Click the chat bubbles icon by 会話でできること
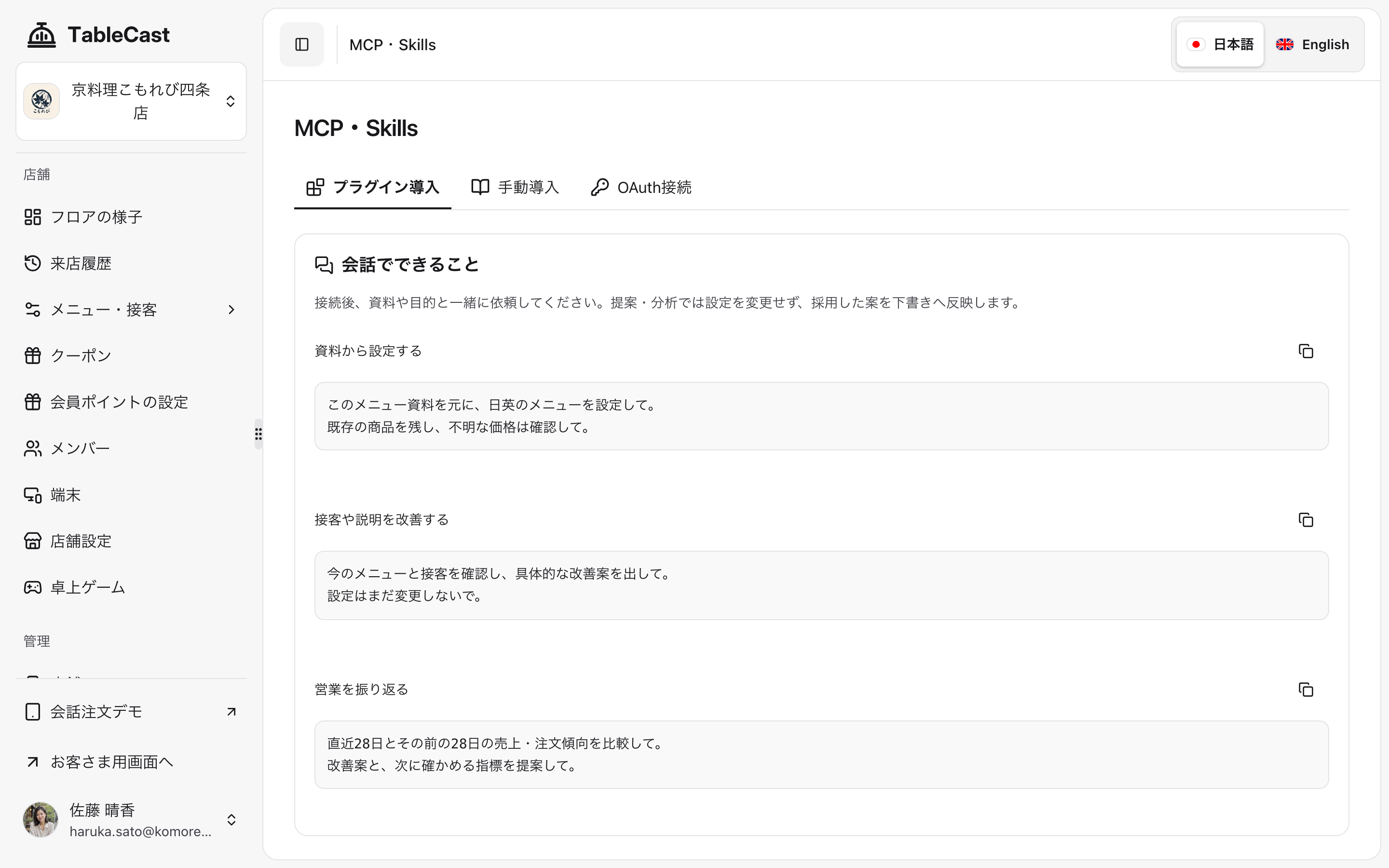The width and height of the screenshot is (1389, 868). [x=324, y=265]
